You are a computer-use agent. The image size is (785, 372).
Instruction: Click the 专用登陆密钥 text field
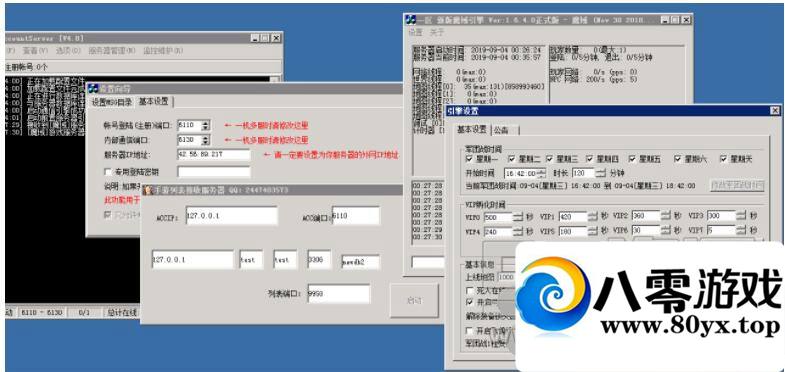coord(214,172)
